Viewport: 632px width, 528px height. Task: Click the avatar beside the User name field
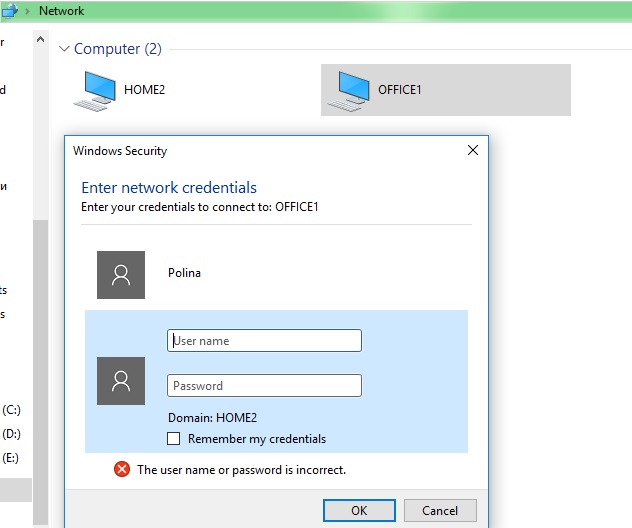coord(121,381)
